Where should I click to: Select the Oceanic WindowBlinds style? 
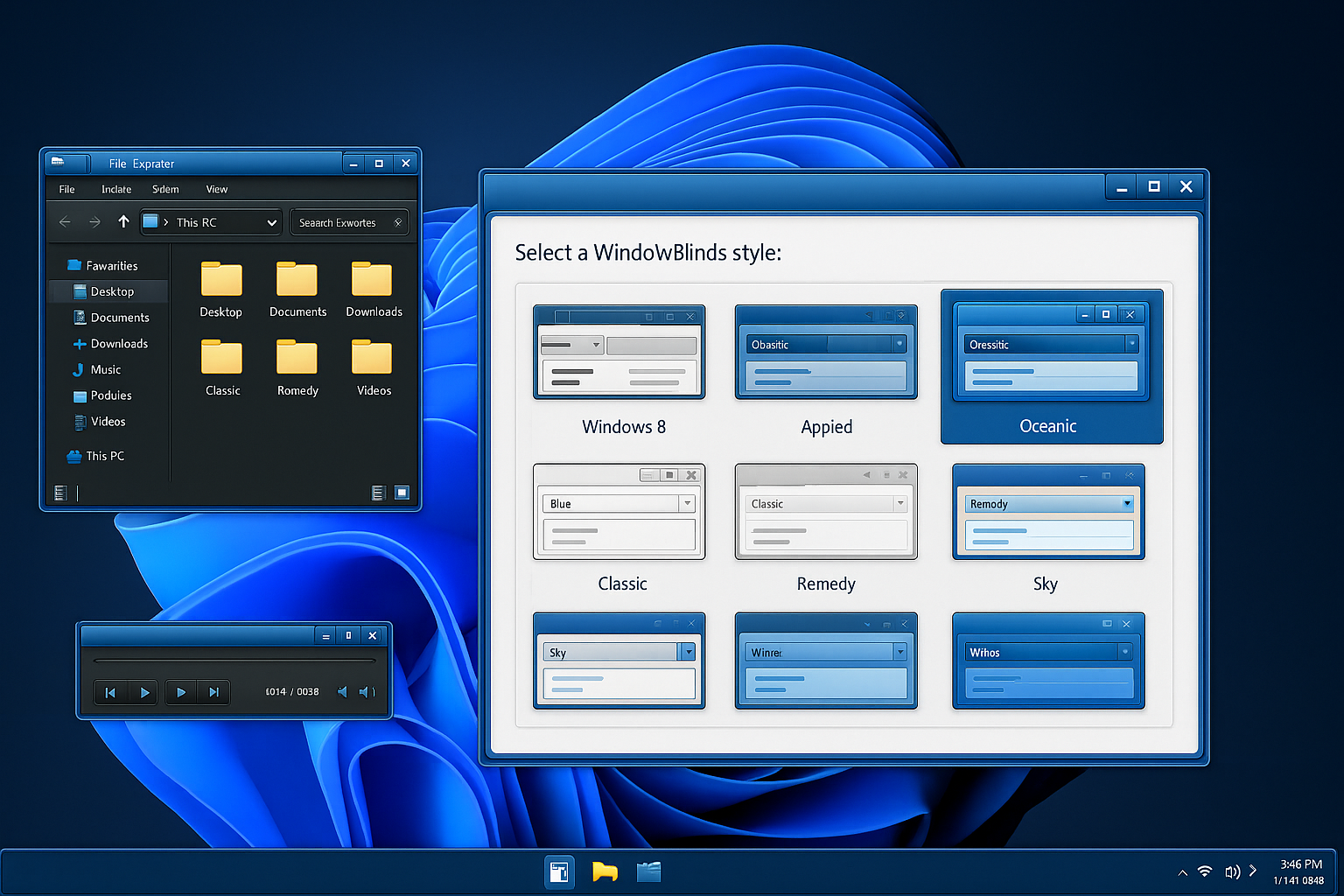1050,367
